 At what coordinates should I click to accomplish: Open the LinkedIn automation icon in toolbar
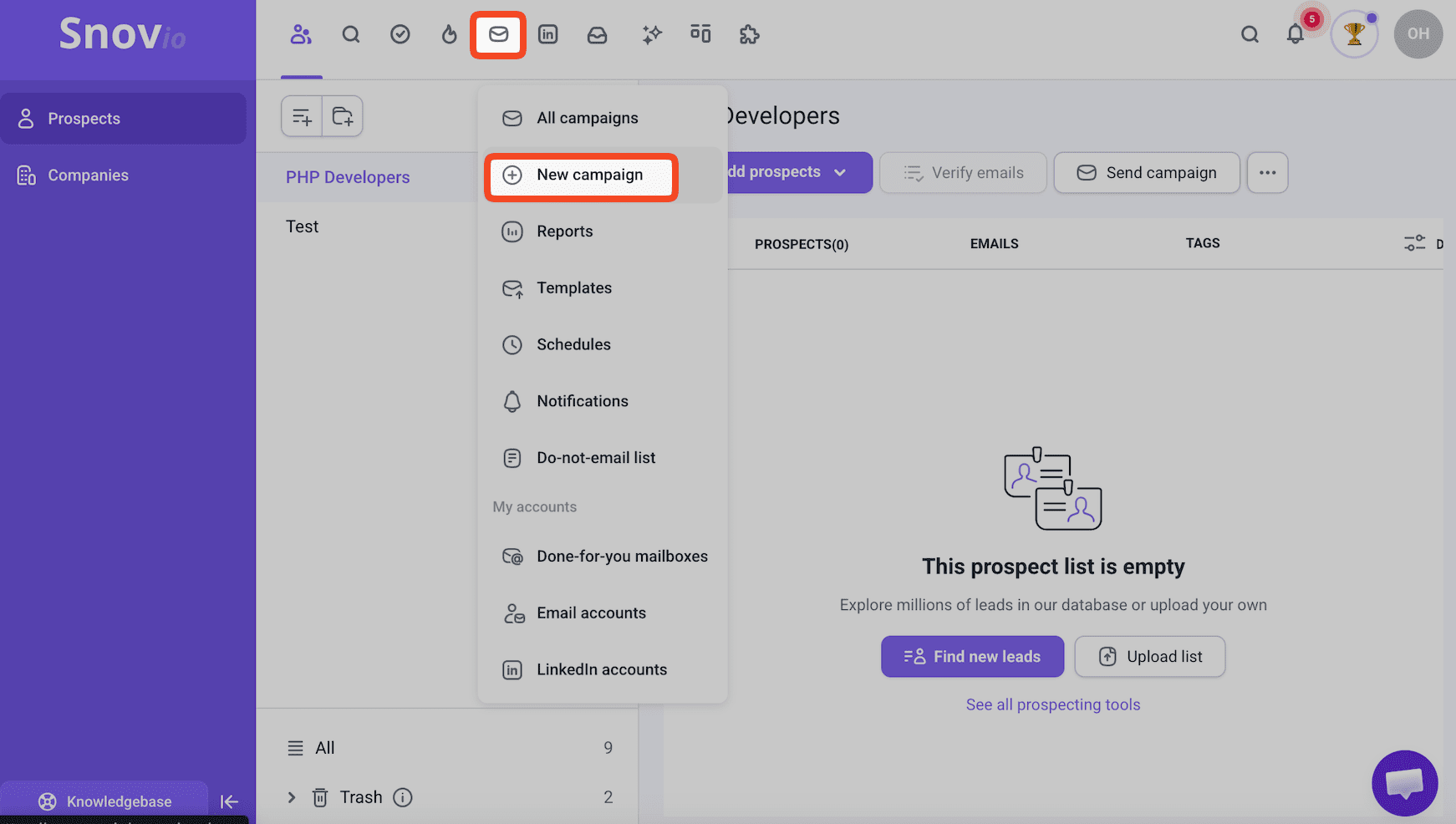point(547,34)
